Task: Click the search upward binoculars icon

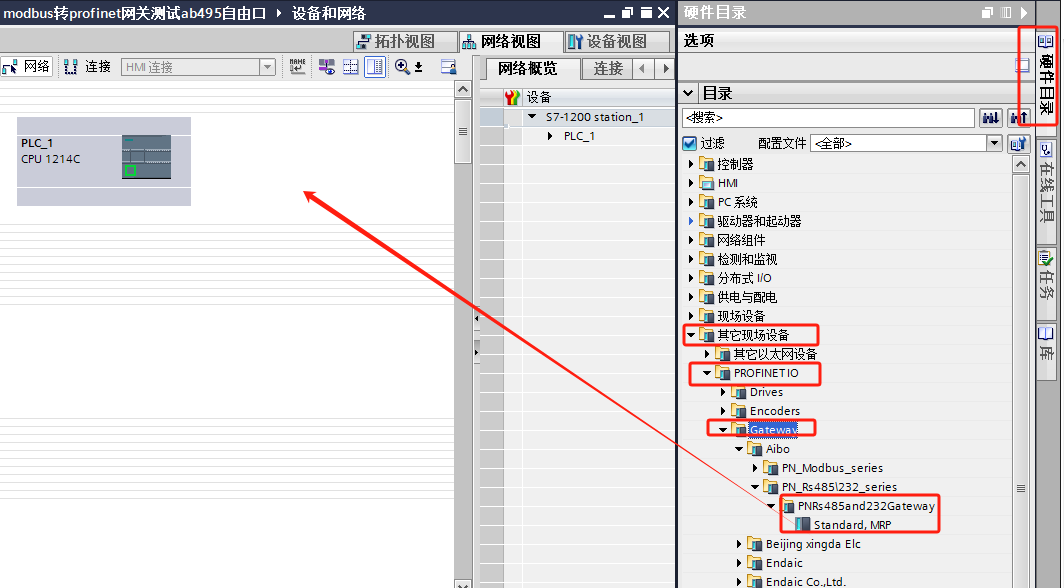Action: pos(1018,118)
